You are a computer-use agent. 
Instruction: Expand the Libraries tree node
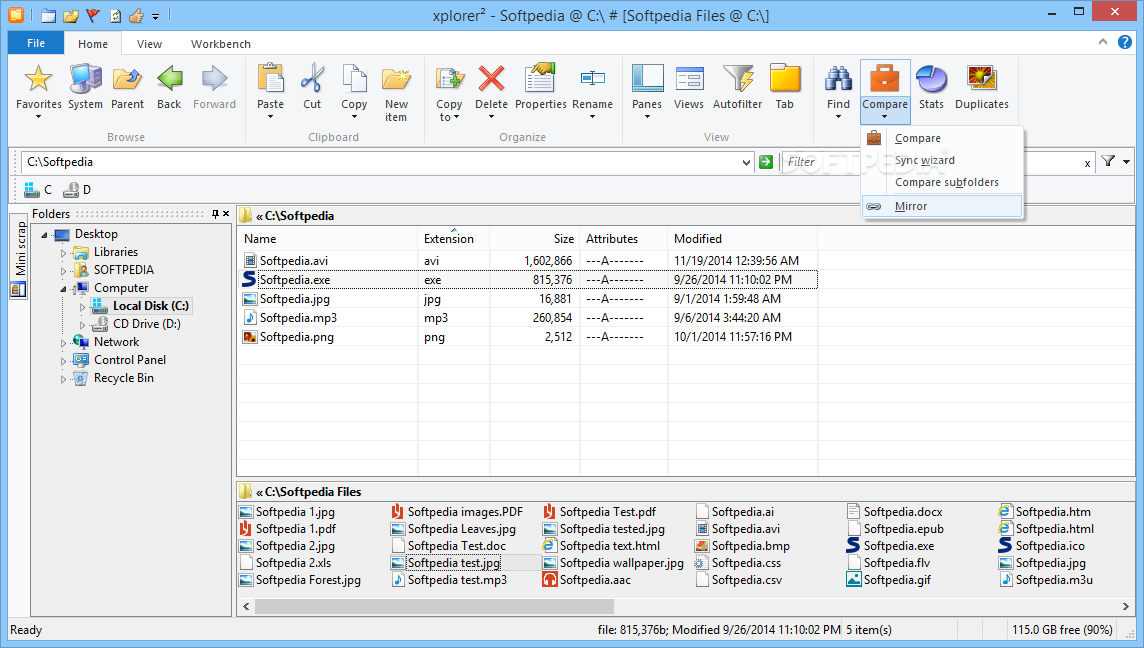63,252
